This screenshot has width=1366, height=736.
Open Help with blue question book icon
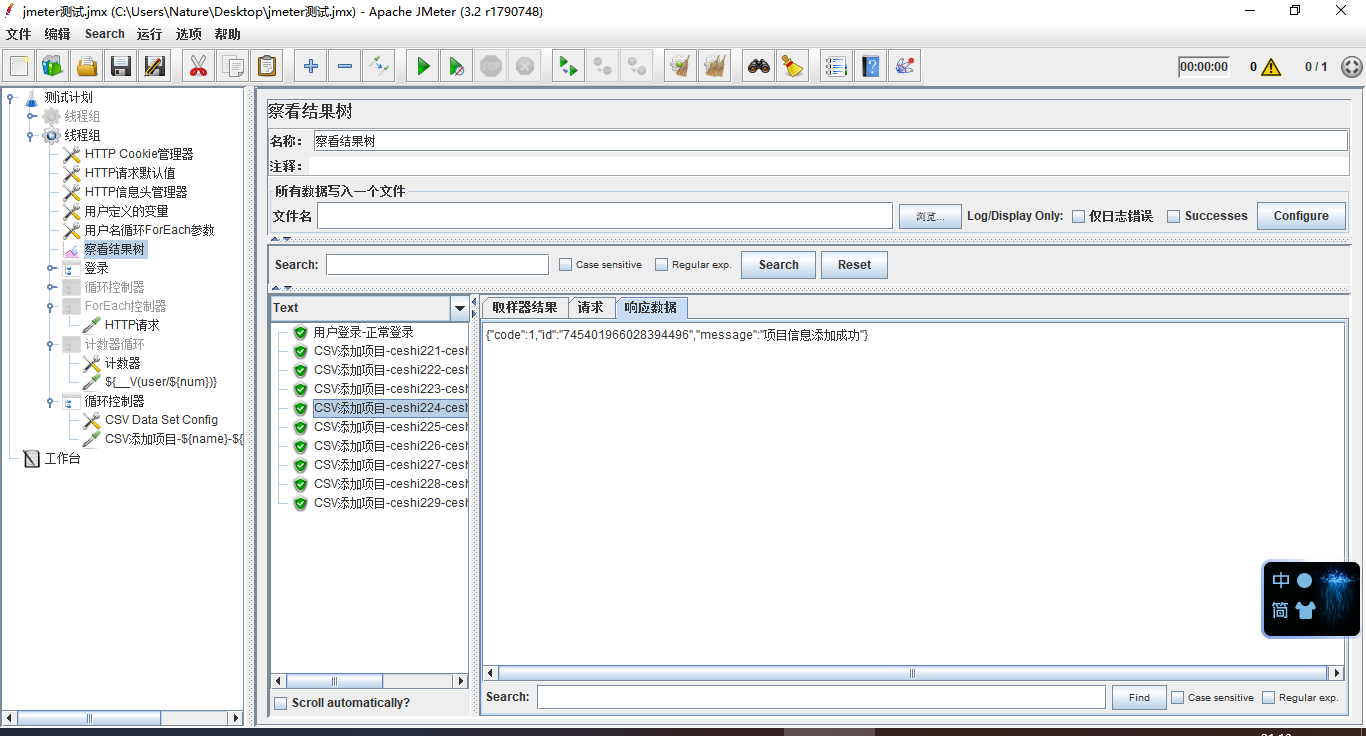(x=870, y=67)
